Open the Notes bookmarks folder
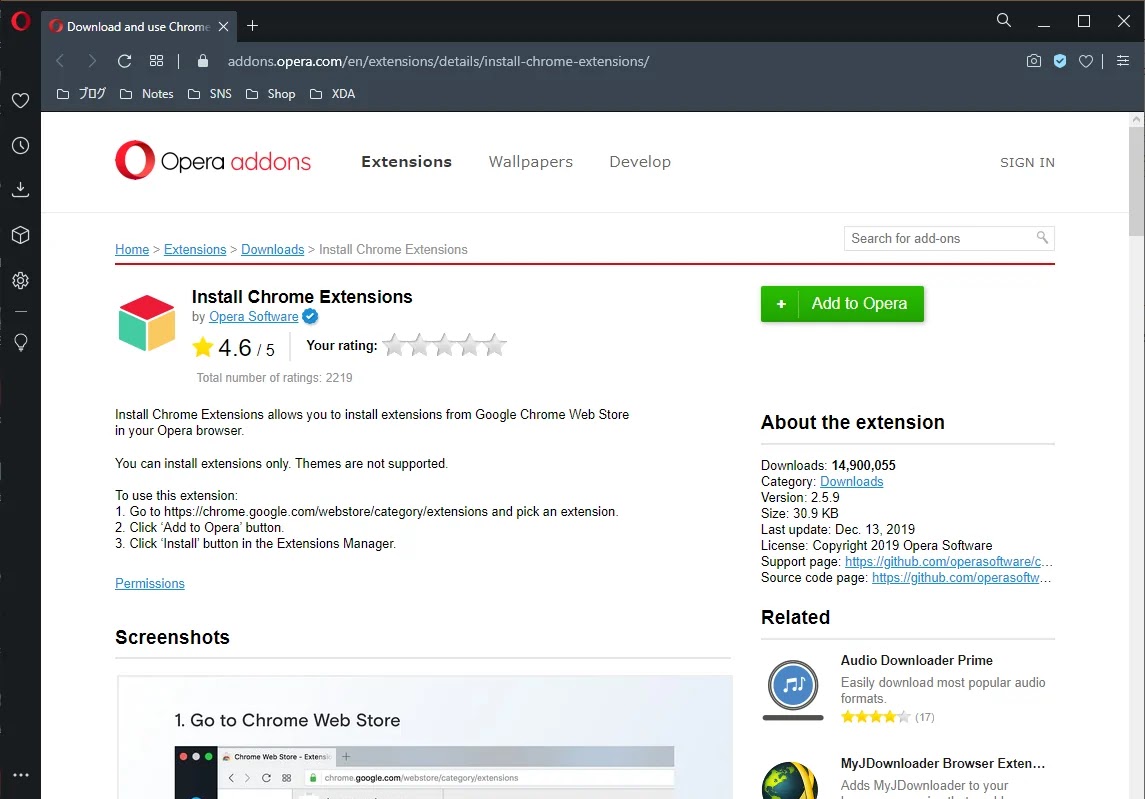The width and height of the screenshot is (1145, 799). coord(147,93)
